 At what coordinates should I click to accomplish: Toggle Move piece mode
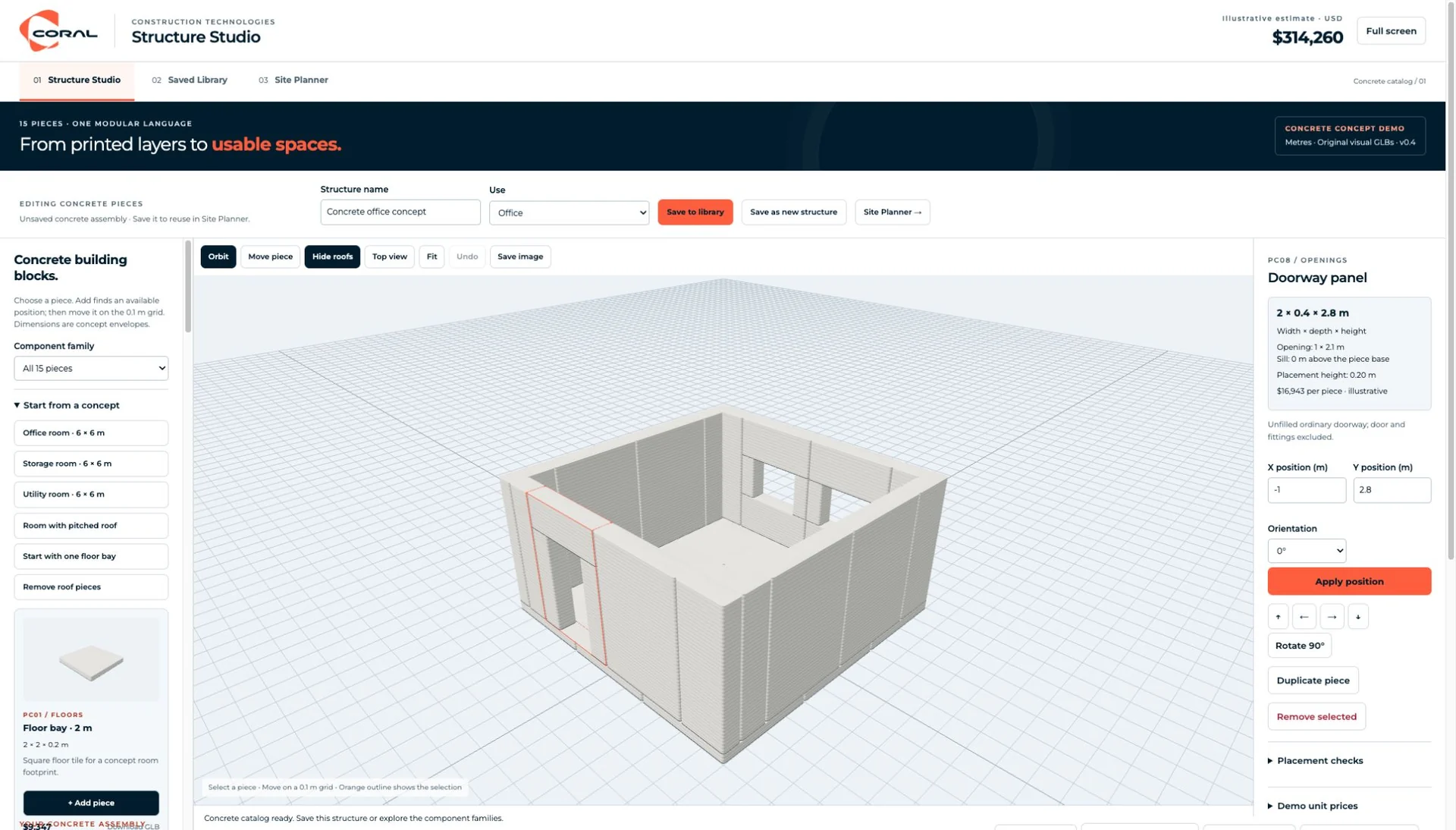tap(270, 256)
